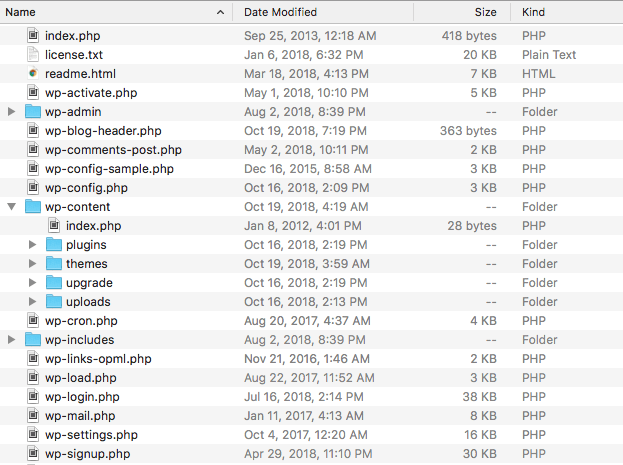
Task: Select the wp-settings.php file name
Action: [x=91, y=435]
